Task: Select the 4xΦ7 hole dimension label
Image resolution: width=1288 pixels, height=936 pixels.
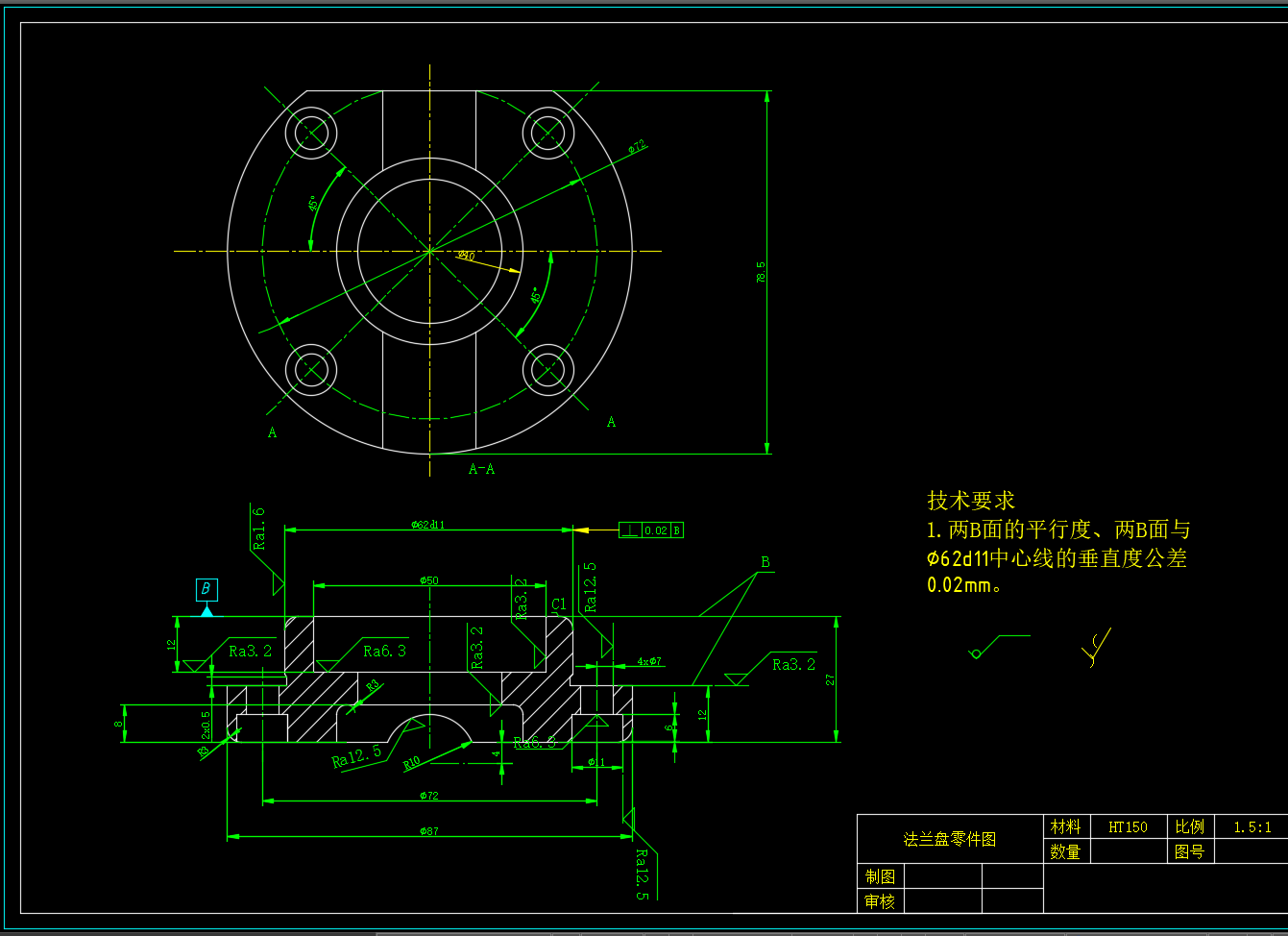Action: pyautogui.click(x=649, y=661)
